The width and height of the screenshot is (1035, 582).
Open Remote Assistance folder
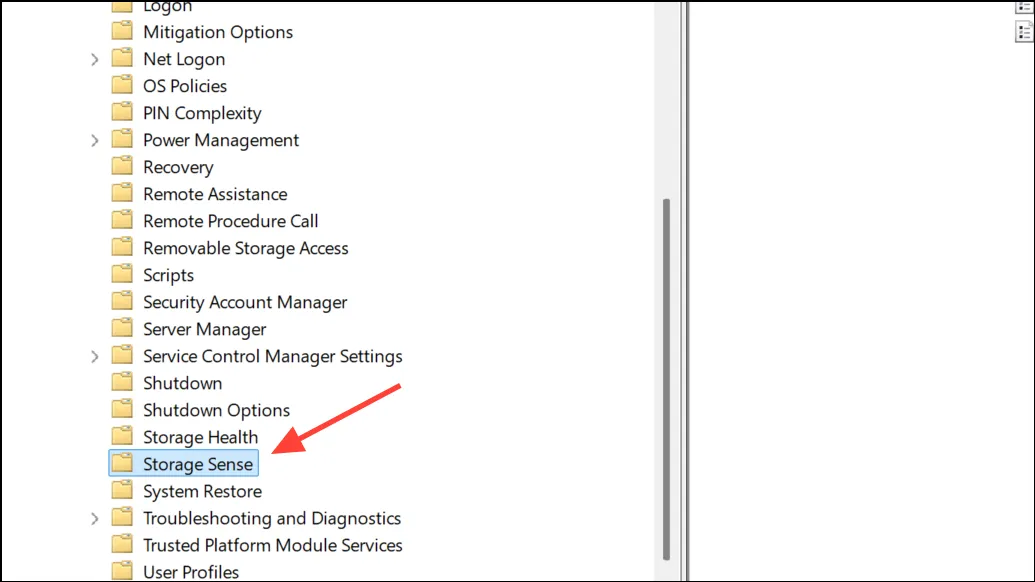pyautogui.click(x=215, y=194)
